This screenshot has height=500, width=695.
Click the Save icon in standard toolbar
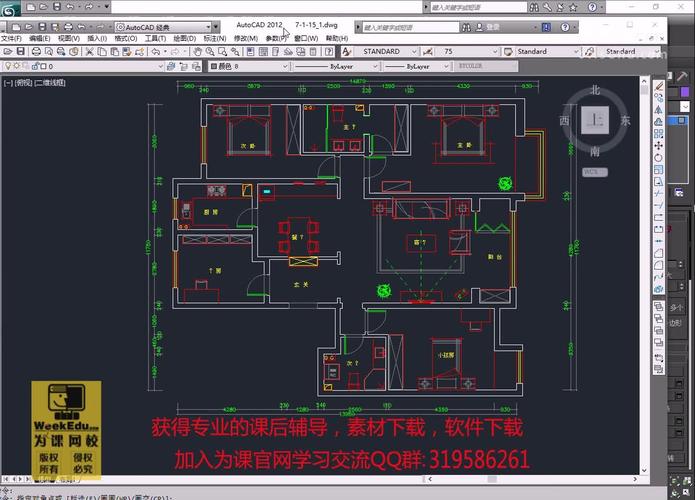click(20, 51)
